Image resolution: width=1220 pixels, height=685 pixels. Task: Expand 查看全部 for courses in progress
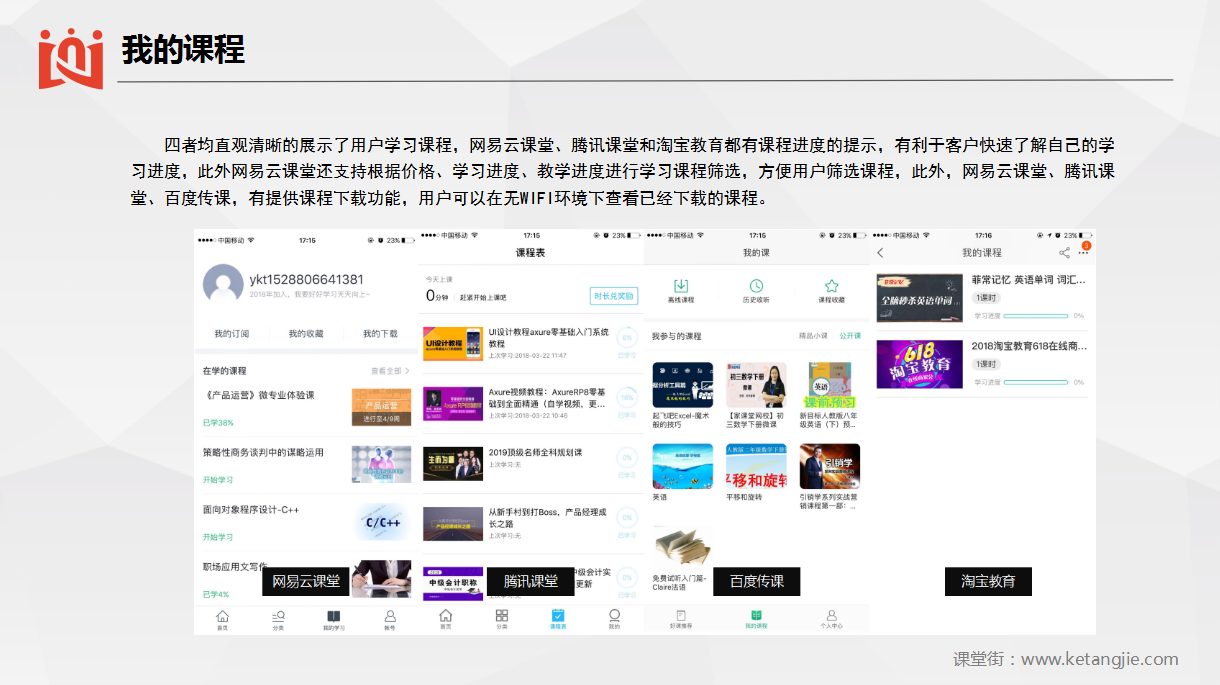click(390, 371)
